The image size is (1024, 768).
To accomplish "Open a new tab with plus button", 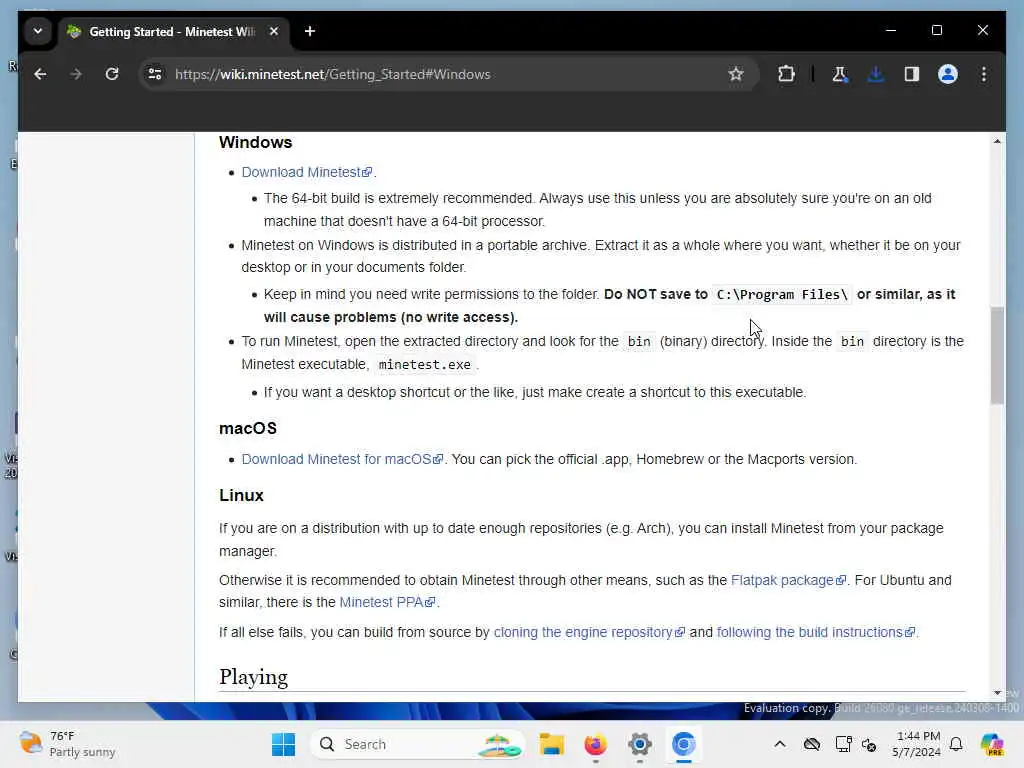I will pos(310,31).
